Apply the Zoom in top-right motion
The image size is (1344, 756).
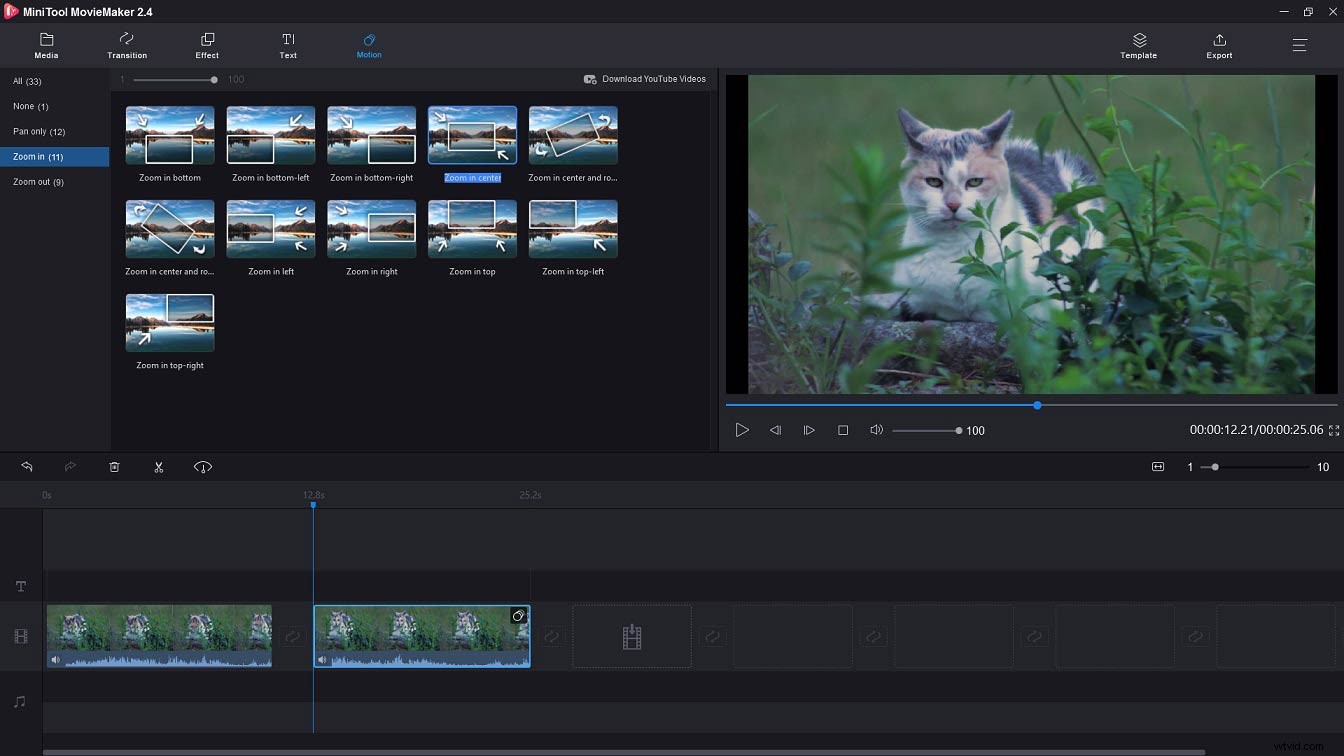[169, 322]
